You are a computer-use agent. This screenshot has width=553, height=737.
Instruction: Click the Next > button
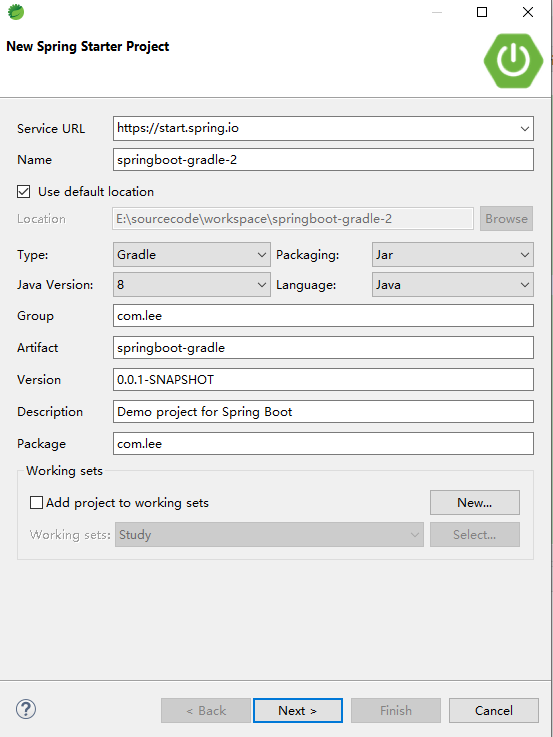pyautogui.click(x=298, y=711)
